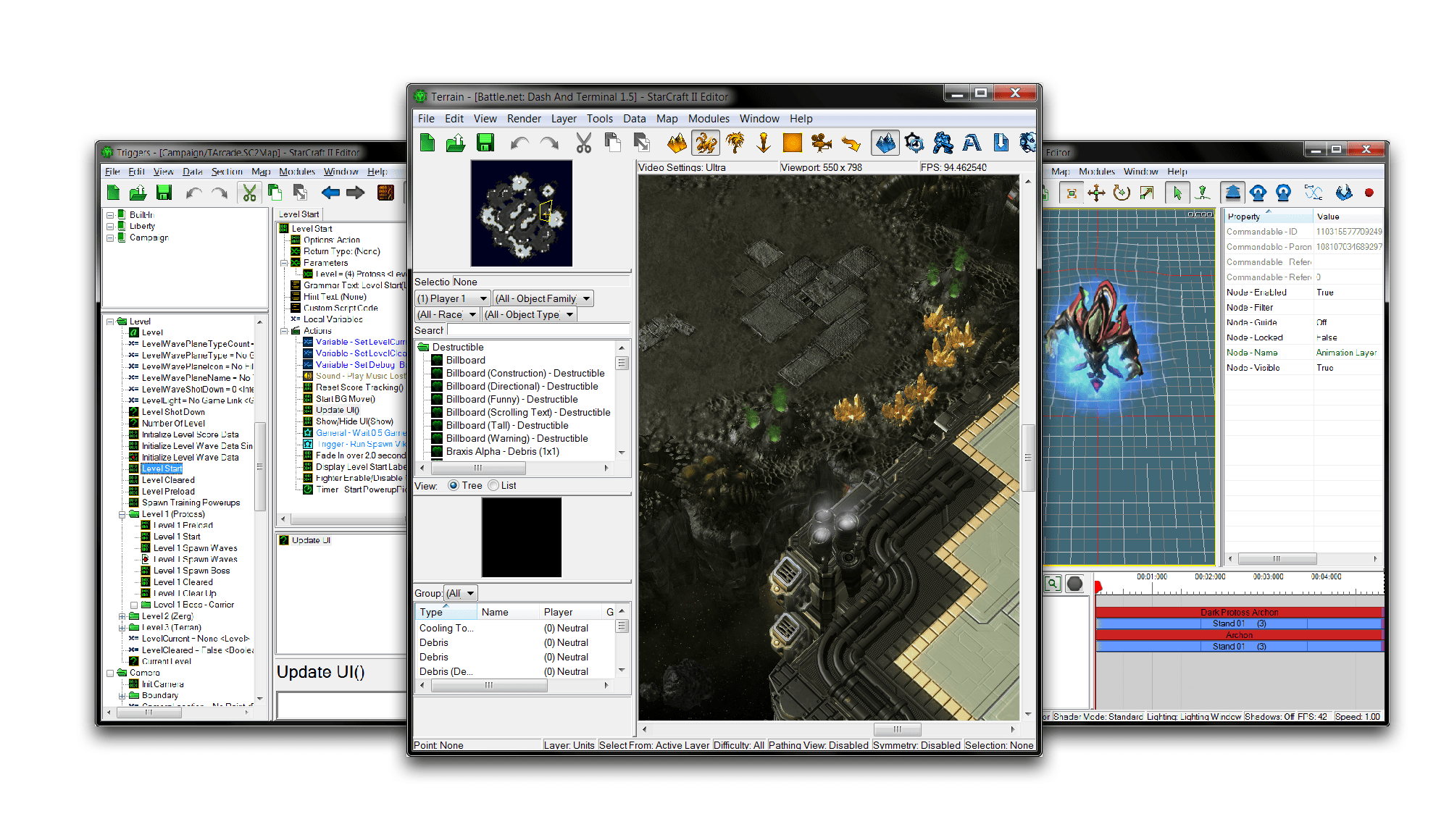1449x840 pixels.
Task: Select the Tree view radio button
Action: click(454, 485)
